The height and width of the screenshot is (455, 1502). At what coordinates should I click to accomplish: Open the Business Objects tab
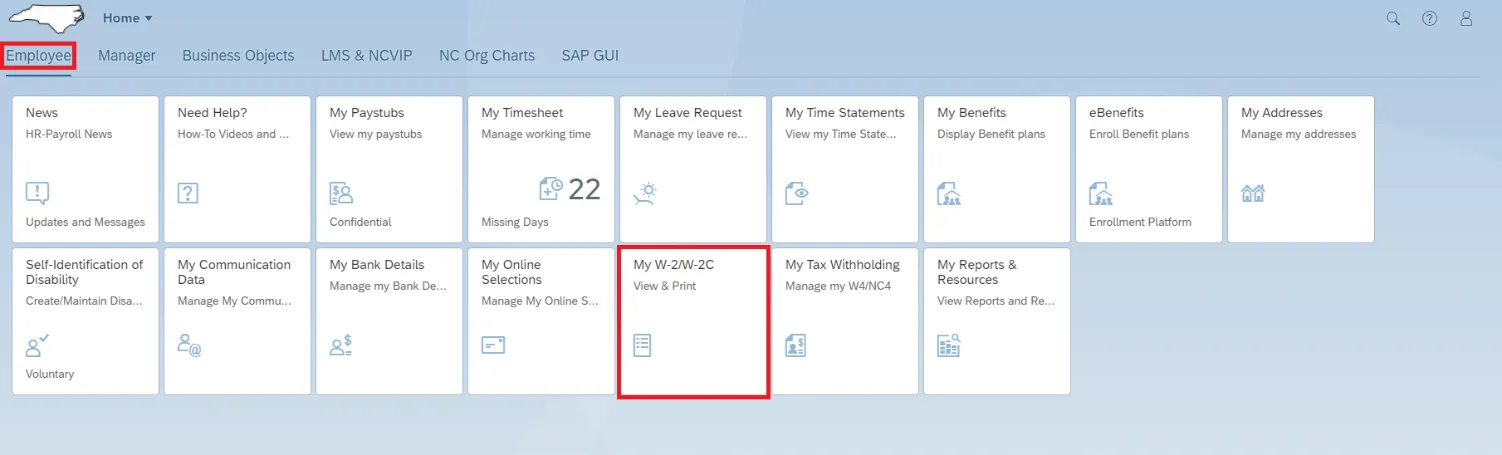pos(238,56)
